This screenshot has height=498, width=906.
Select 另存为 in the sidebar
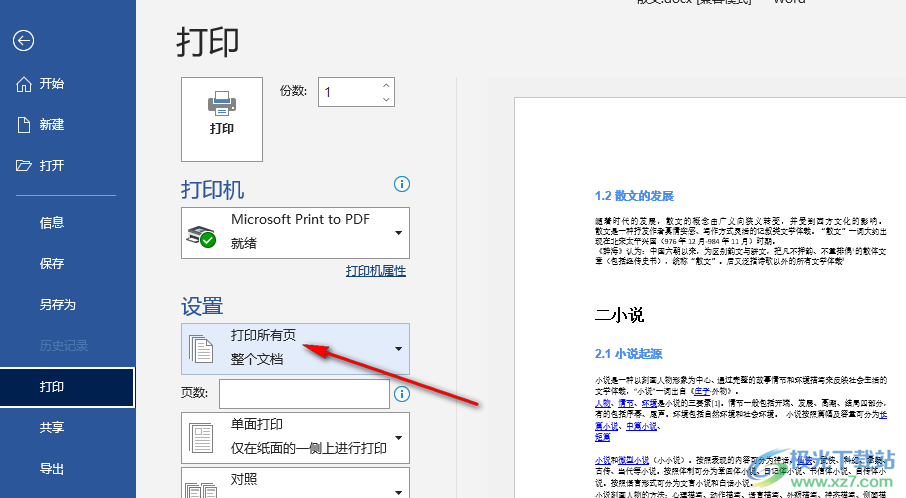tap(58, 305)
